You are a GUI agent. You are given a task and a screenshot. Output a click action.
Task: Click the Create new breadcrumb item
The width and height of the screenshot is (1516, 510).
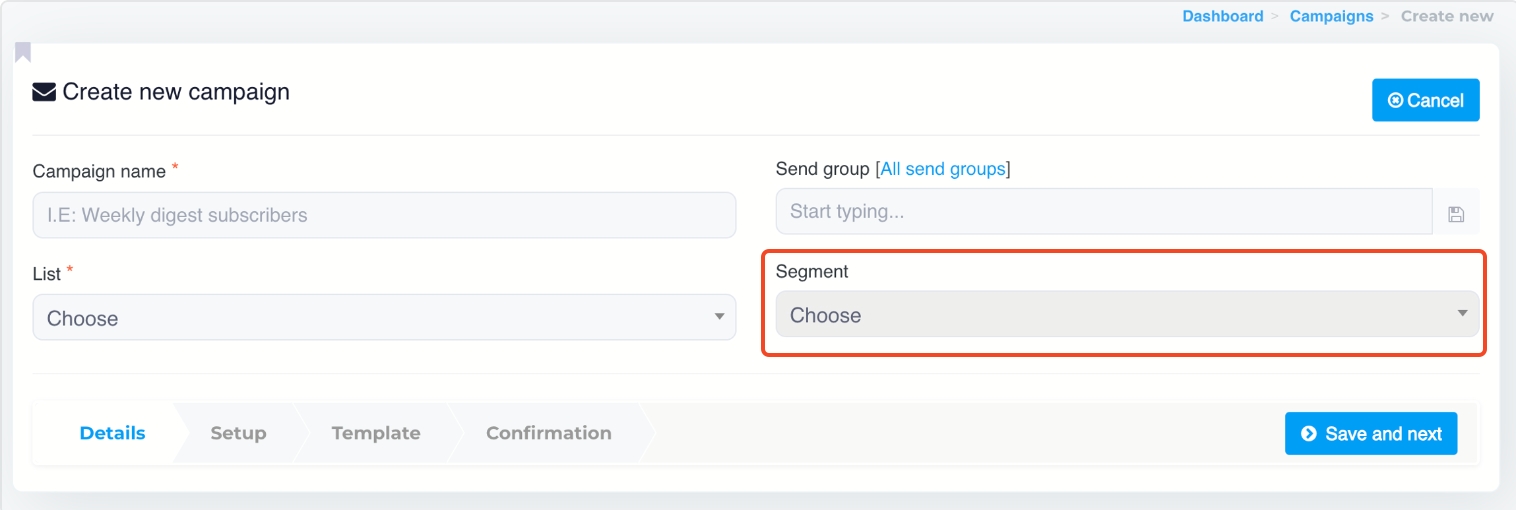(1446, 16)
